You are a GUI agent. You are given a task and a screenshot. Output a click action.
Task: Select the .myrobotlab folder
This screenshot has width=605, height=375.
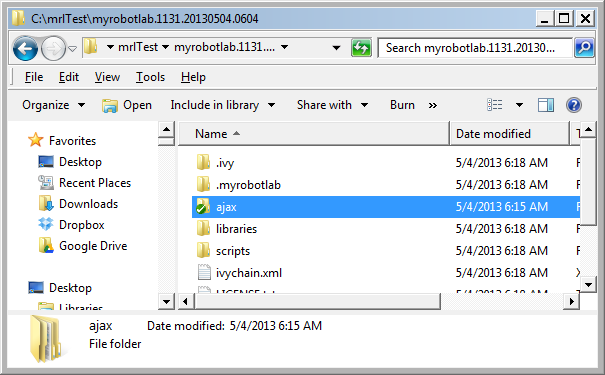click(248, 185)
